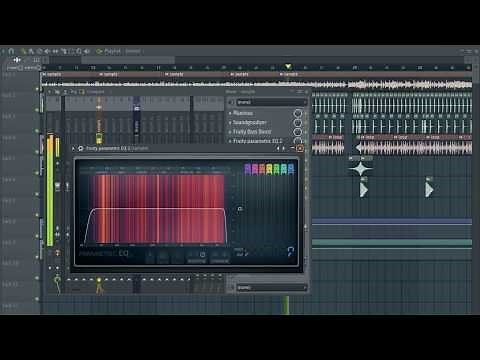This screenshot has height=360, width=480.
Task: Select the Playback speaker tool in playlist toolbar
Action: 87,51
